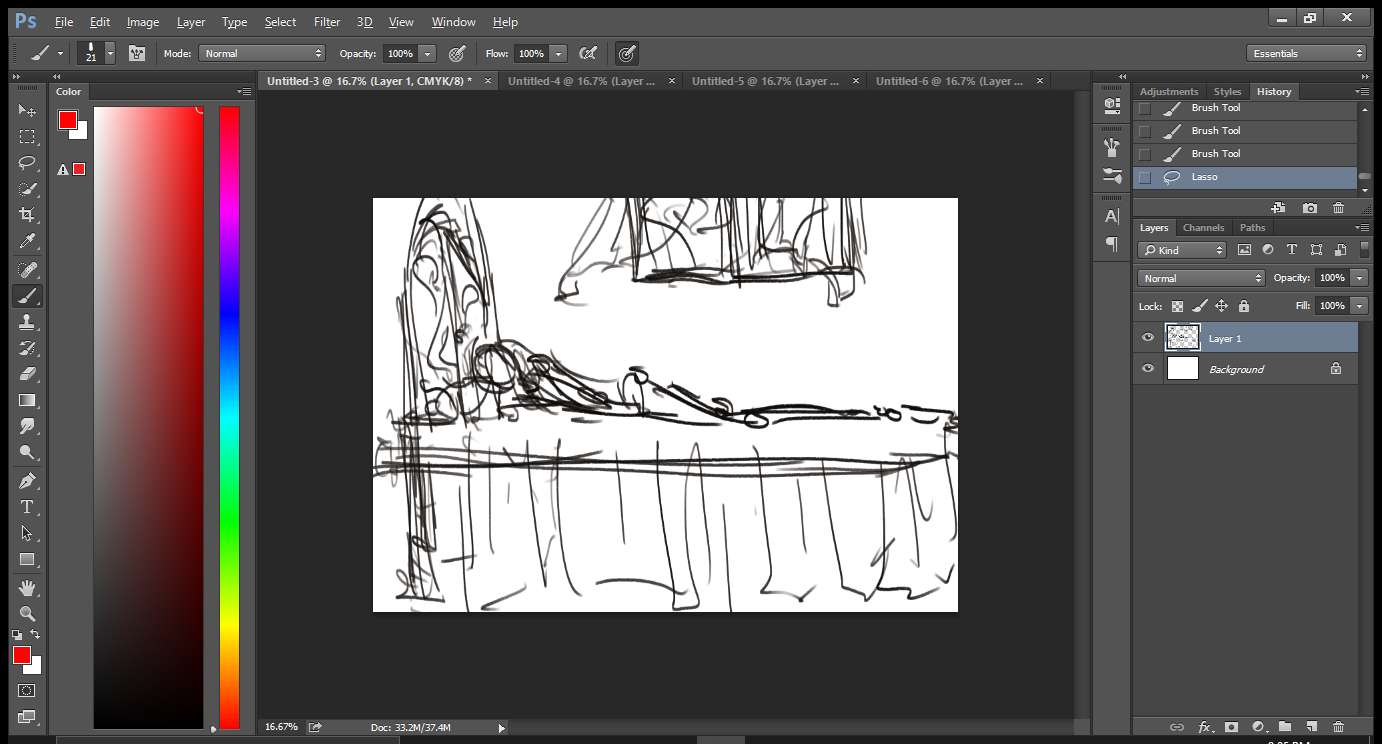Select the Crop tool
Image resolution: width=1382 pixels, height=744 pixels.
coord(27,215)
